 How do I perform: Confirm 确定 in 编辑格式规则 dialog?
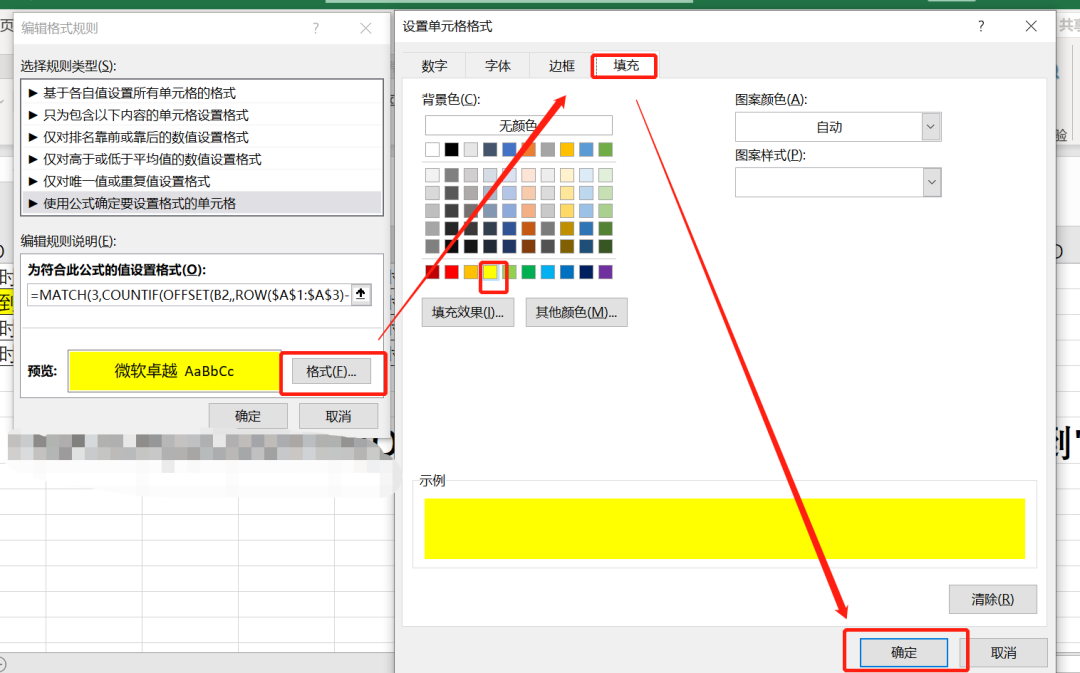click(248, 416)
